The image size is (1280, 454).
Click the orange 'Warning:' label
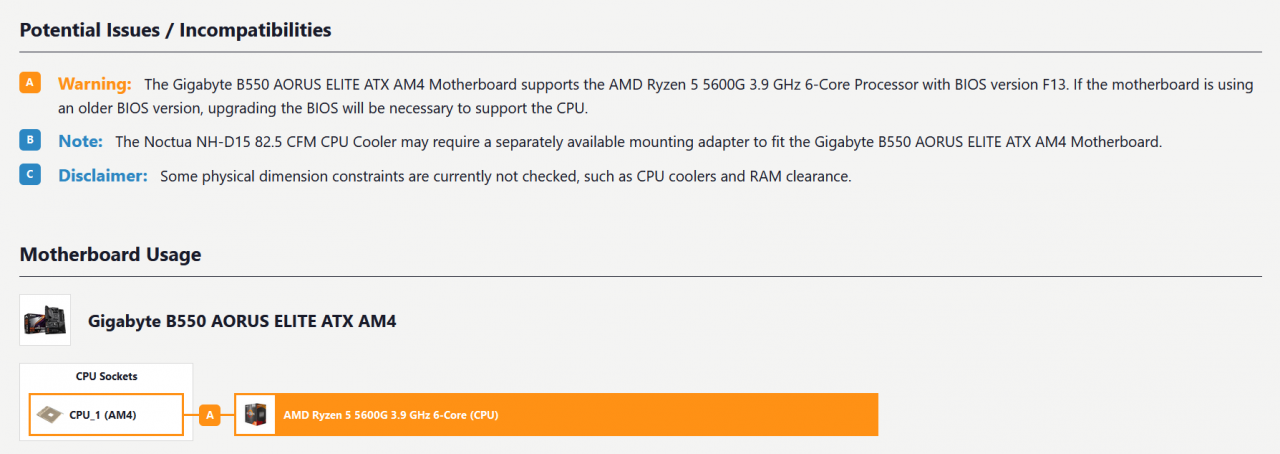pyautogui.click(x=94, y=84)
